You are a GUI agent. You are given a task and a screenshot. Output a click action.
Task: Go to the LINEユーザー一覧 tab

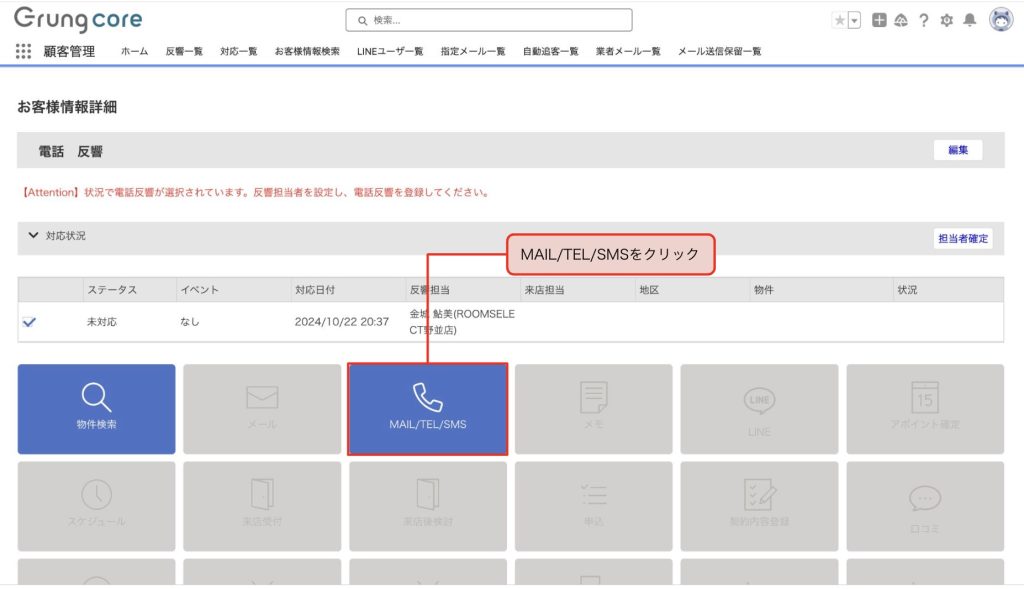(x=390, y=51)
